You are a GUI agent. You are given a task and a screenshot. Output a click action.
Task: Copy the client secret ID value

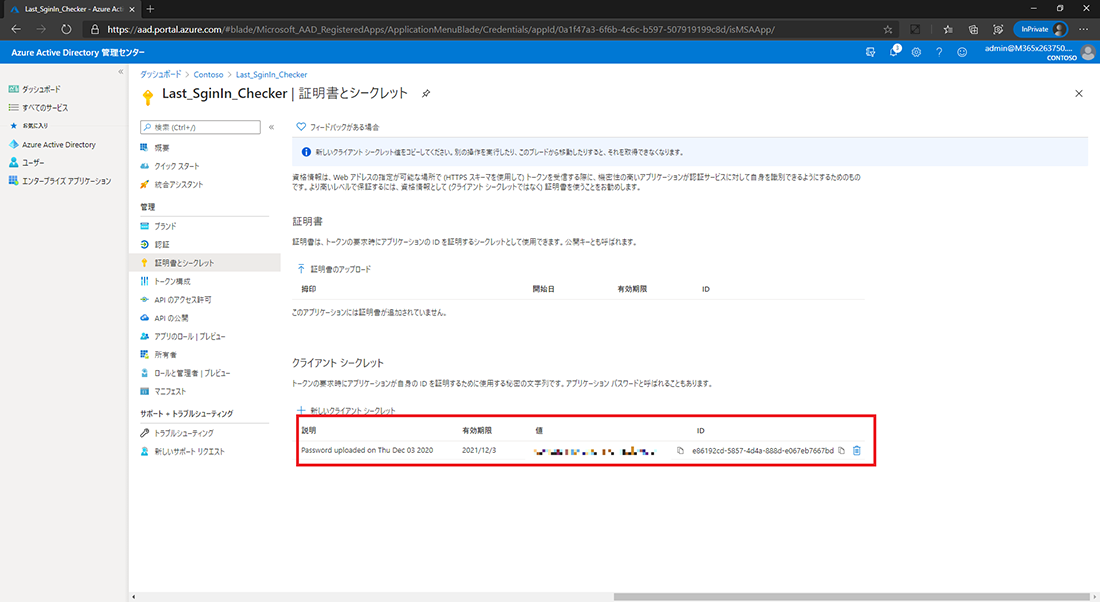coord(841,451)
